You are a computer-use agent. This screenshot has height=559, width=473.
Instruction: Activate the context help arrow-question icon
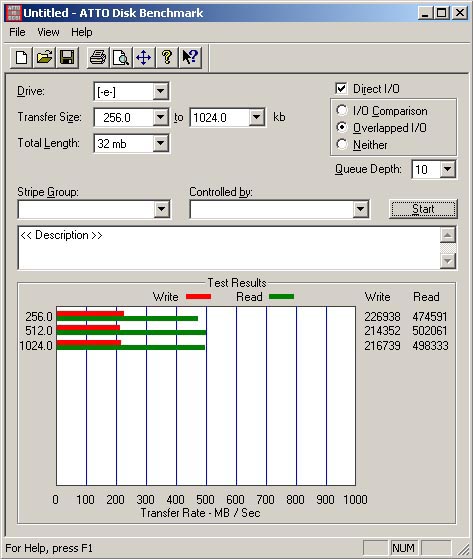190,57
